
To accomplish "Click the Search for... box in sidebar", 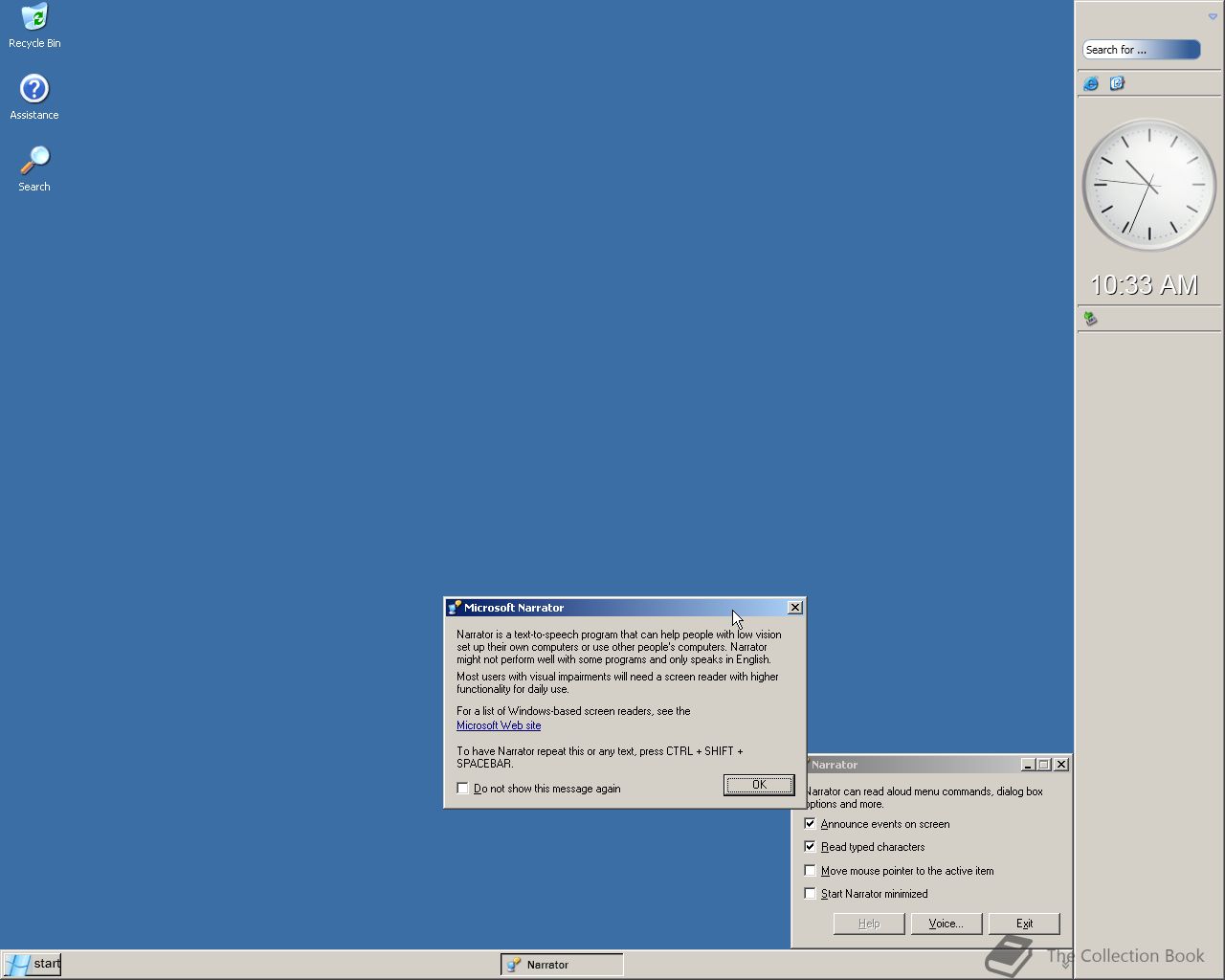I will [1142, 50].
